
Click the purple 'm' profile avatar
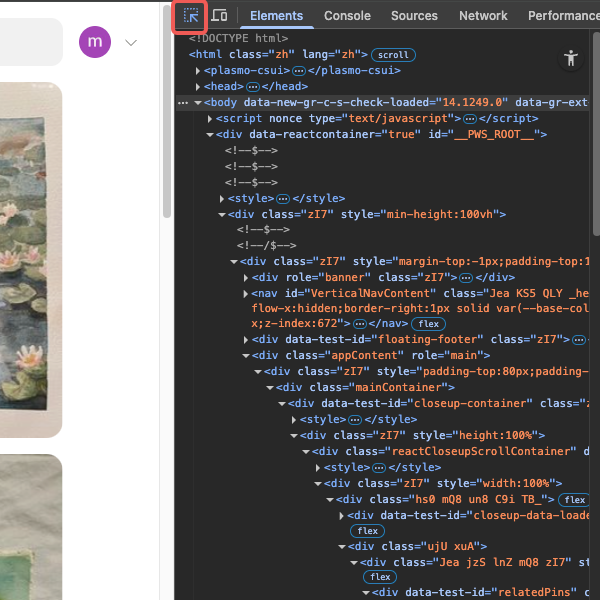(x=95, y=42)
